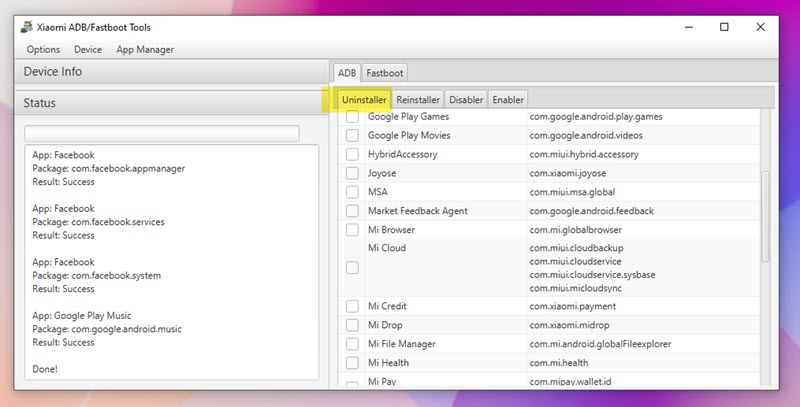Select the ADB tab
The width and height of the screenshot is (800, 407).
(x=346, y=73)
